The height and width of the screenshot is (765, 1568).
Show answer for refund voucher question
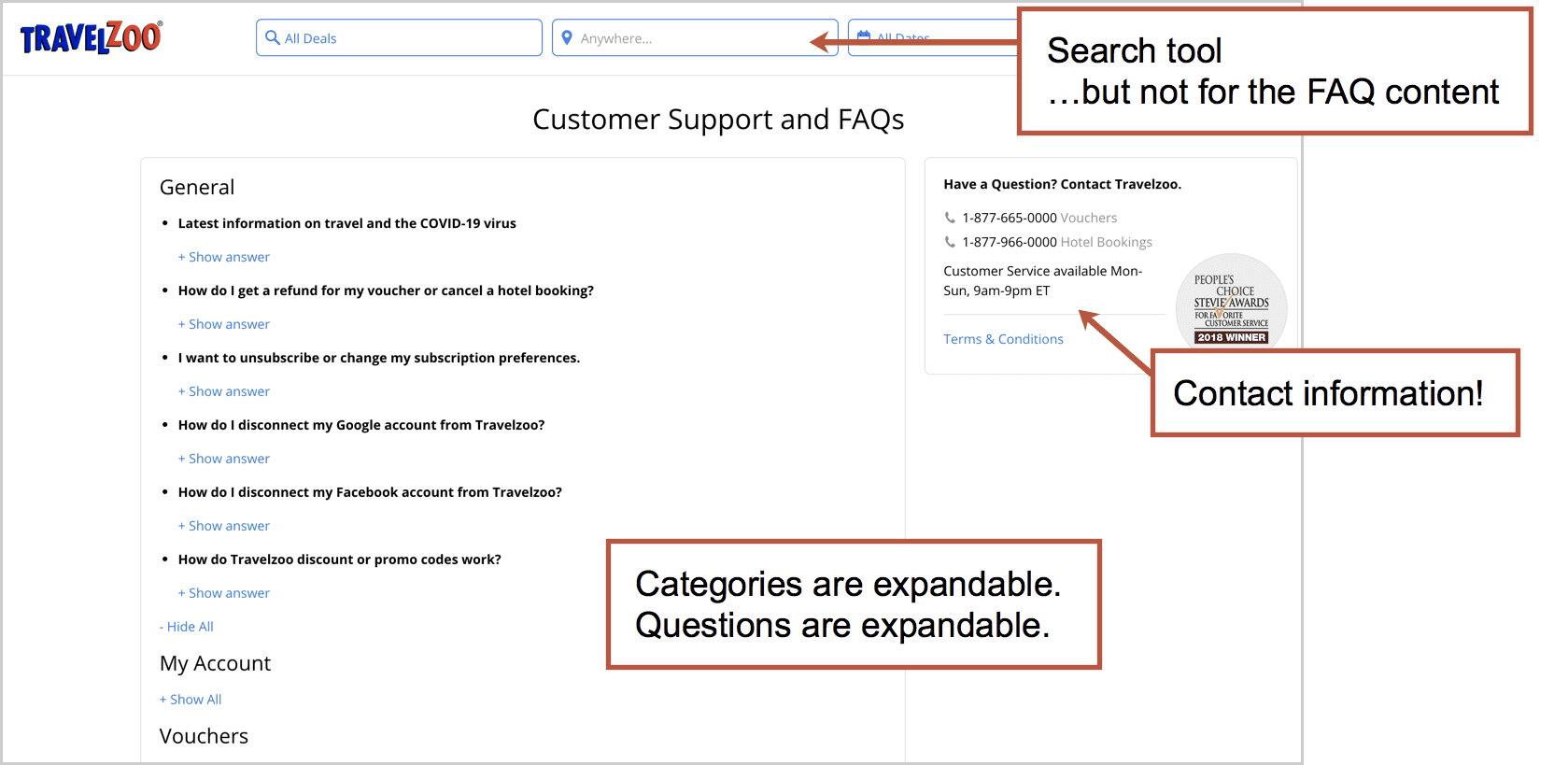coord(224,324)
